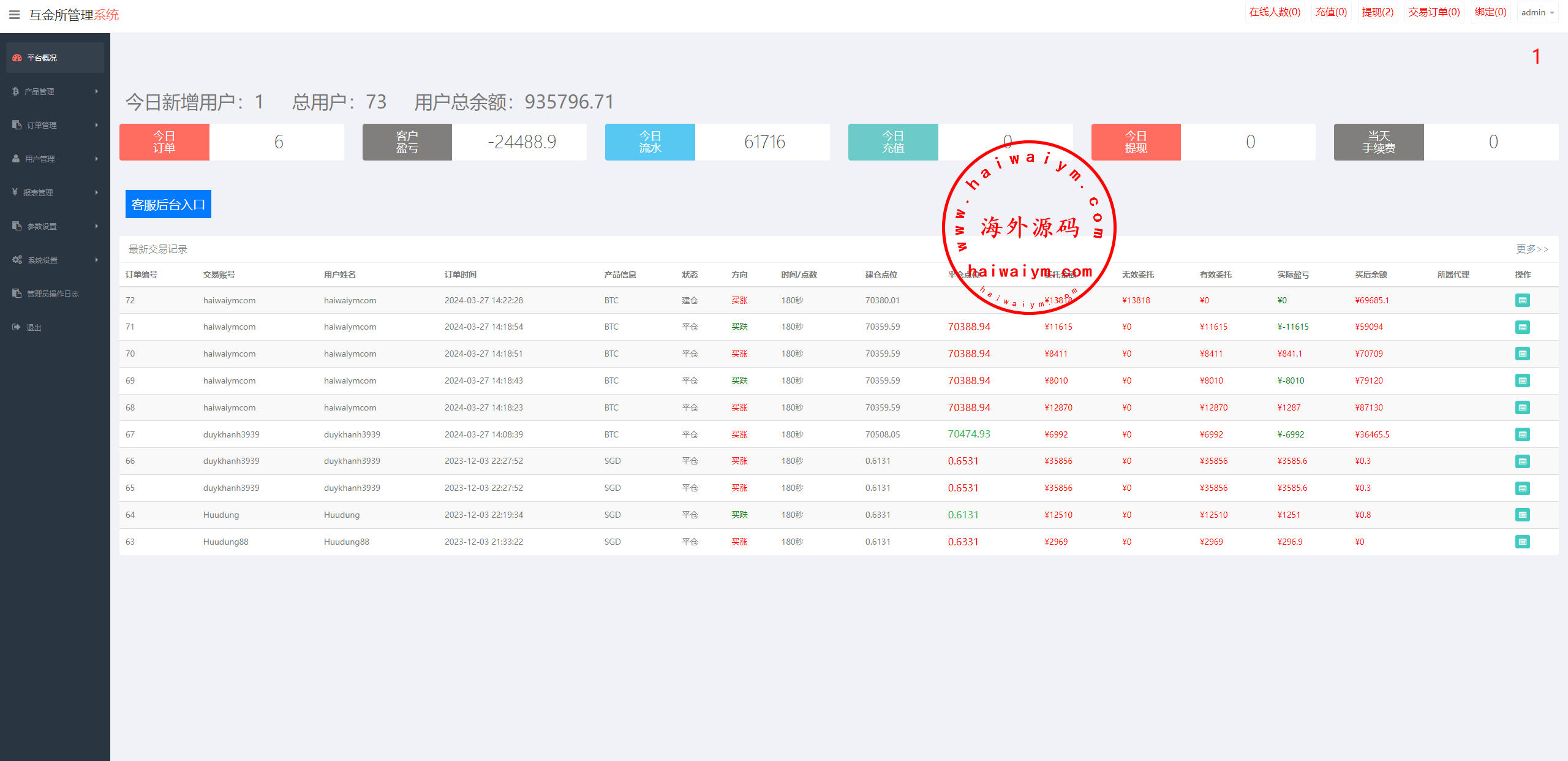
Task: Expand the 订单管理 submenu arrow
Action: click(x=96, y=125)
